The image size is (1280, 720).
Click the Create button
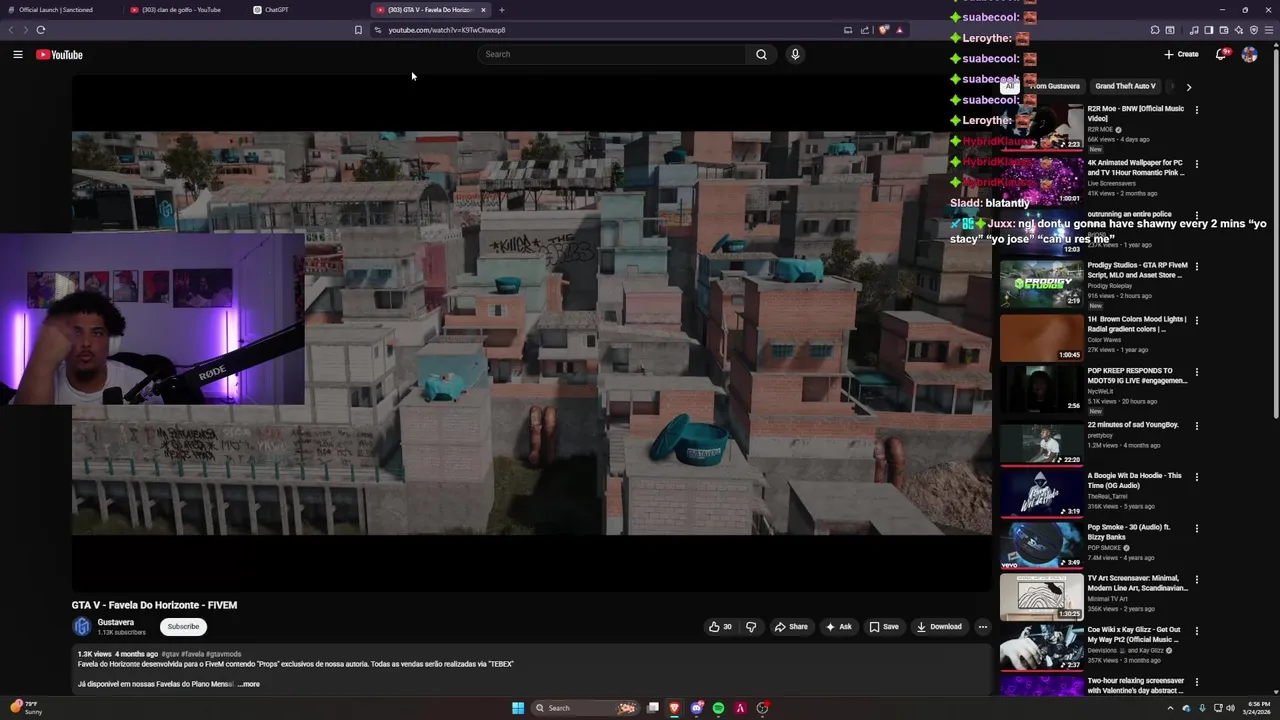(x=1181, y=55)
